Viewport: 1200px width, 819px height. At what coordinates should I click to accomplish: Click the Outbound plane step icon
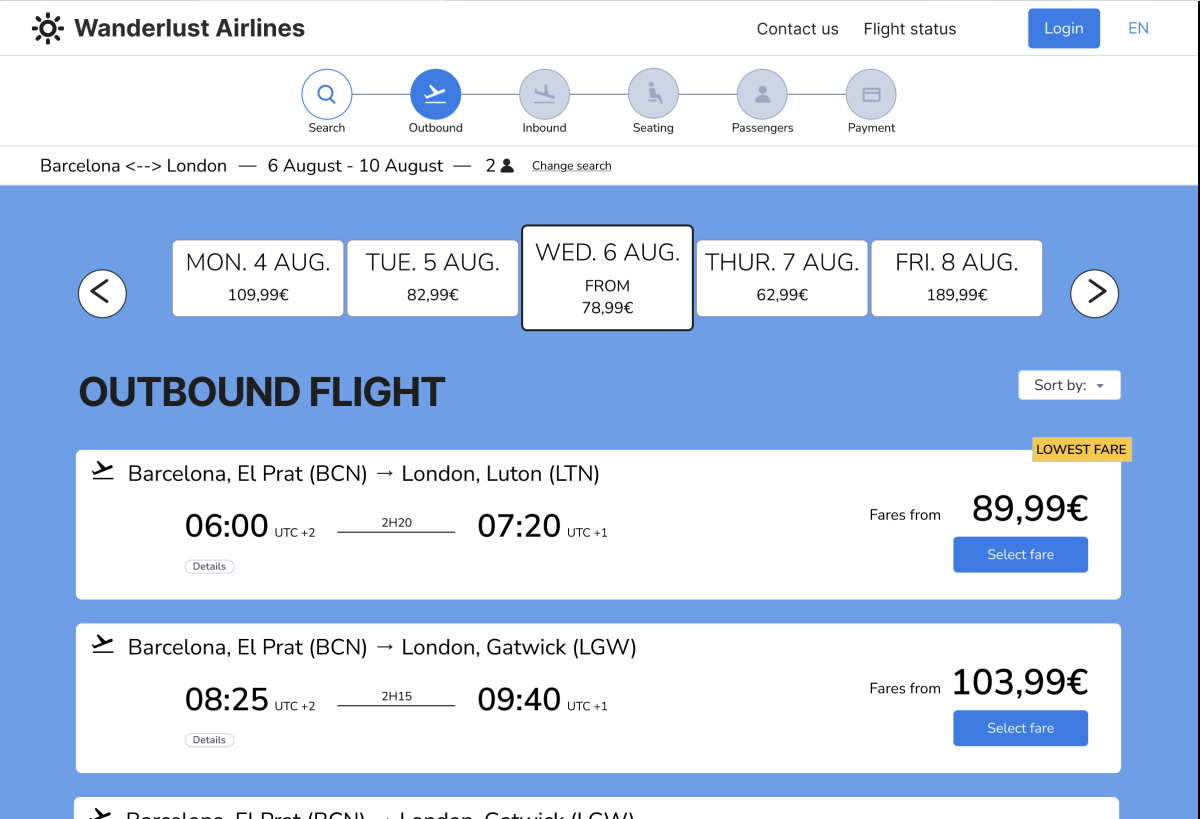[x=435, y=95]
